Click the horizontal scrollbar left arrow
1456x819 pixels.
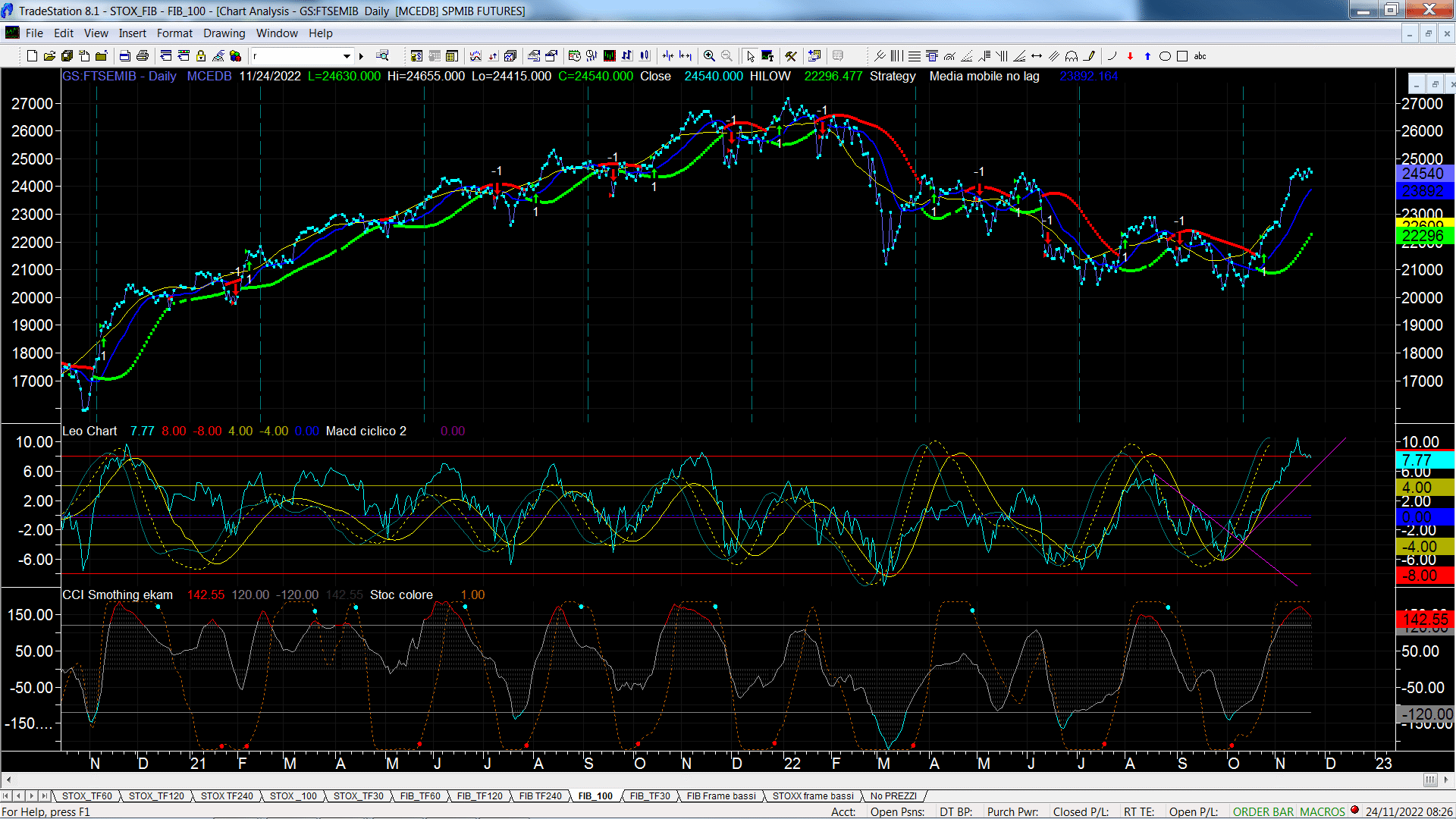pyautogui.click(x=8, y=780)
